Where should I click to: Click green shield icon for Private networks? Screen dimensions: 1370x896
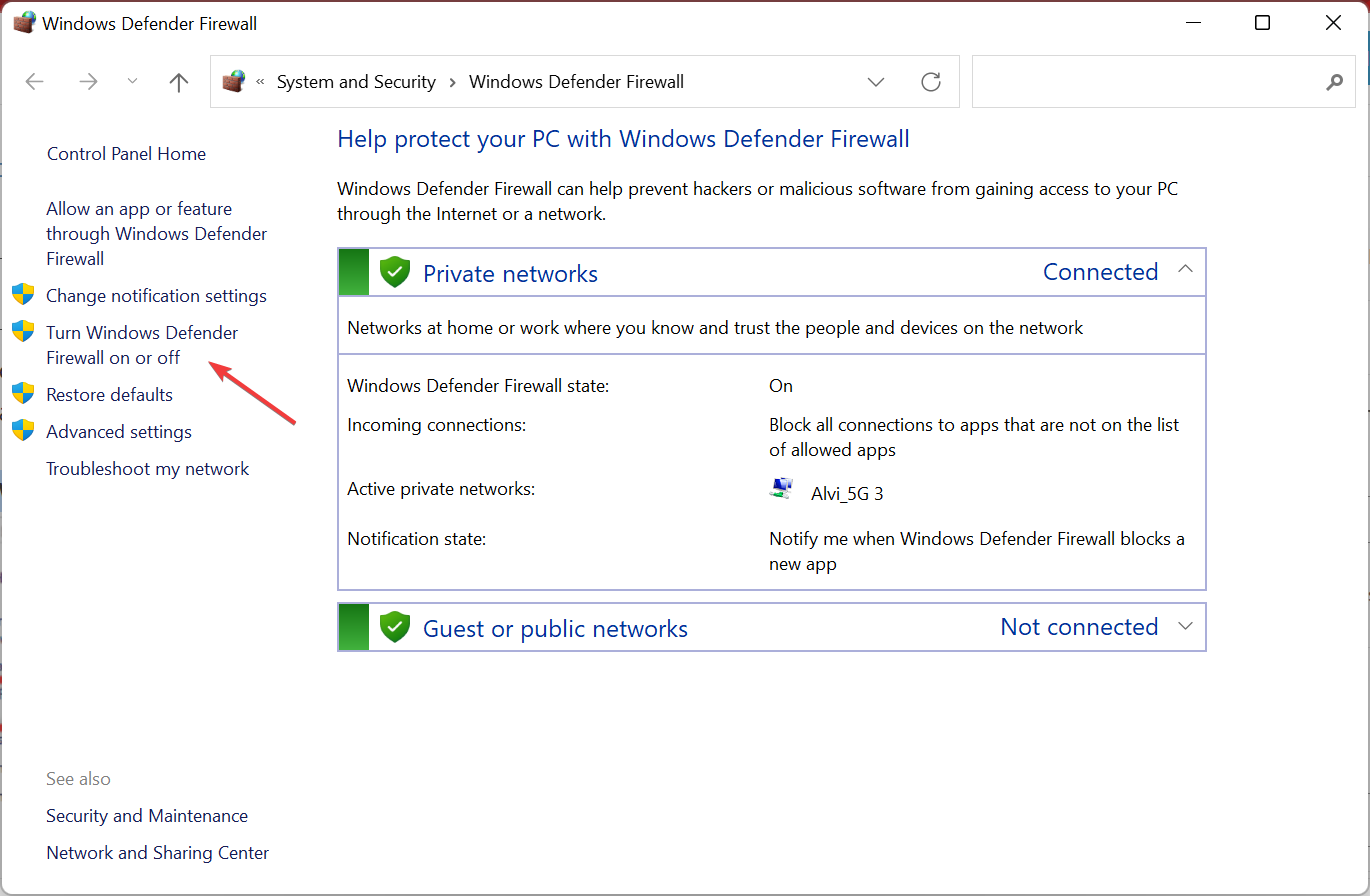pos(396,272)
